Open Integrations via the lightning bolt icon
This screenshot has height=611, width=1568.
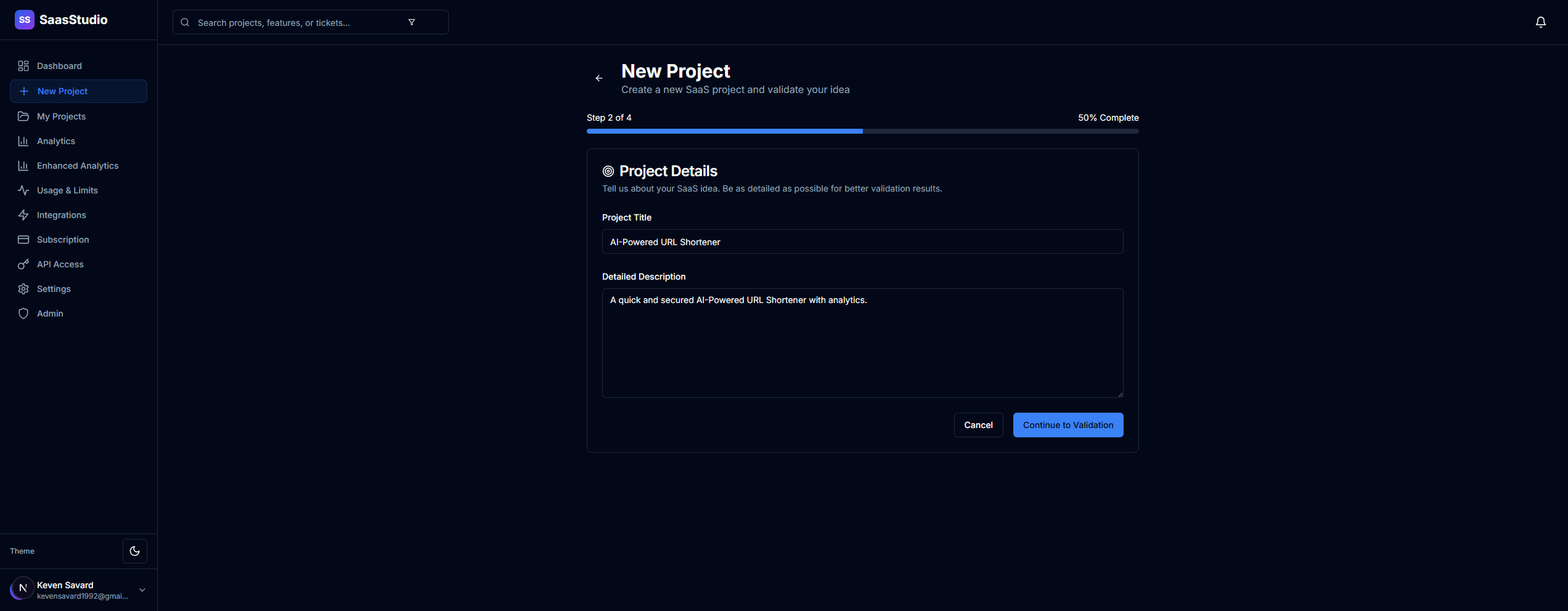pos(23,215)
